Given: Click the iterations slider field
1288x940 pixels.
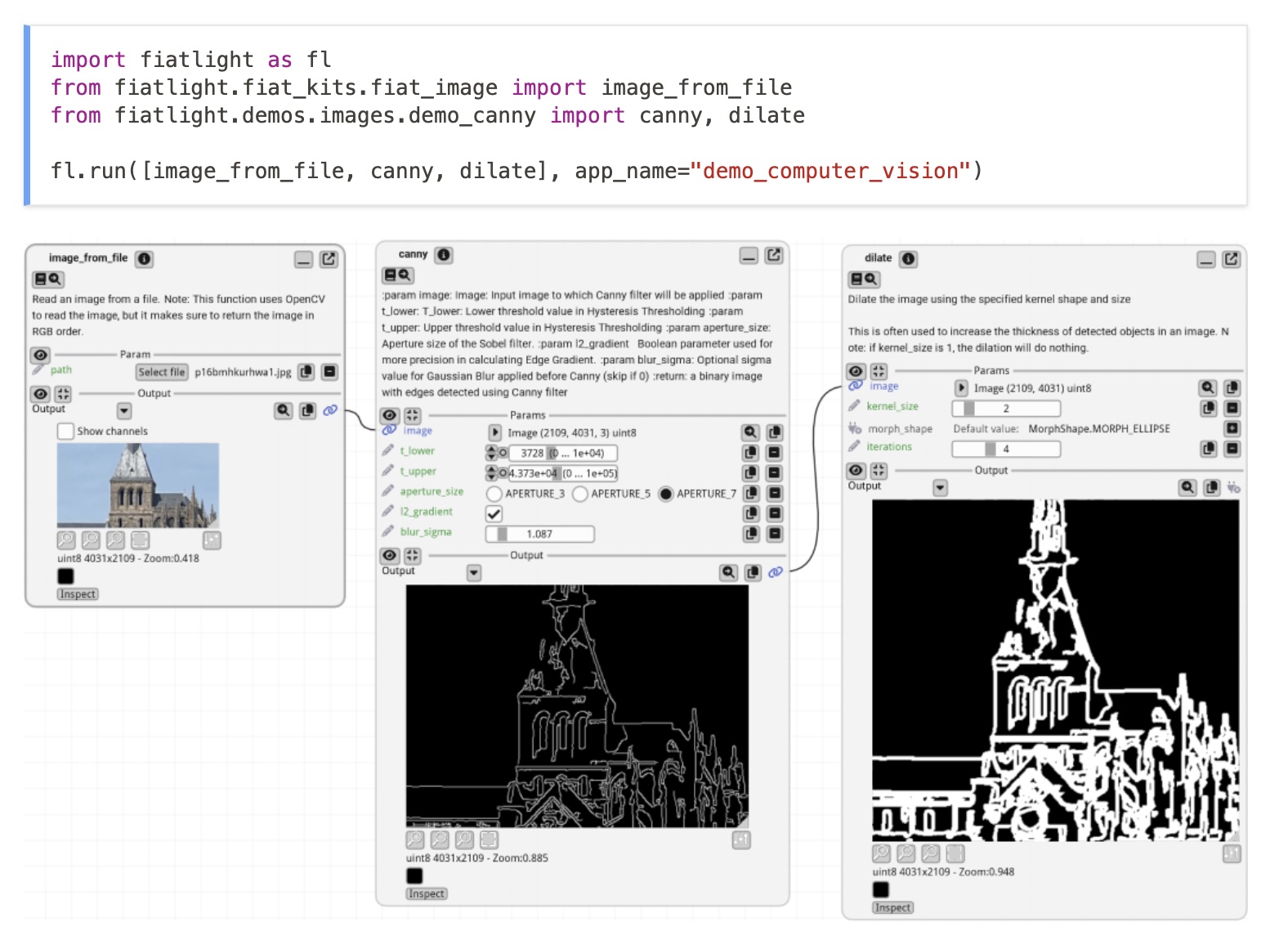Looking at the screenshot, I should point(1006,449).
